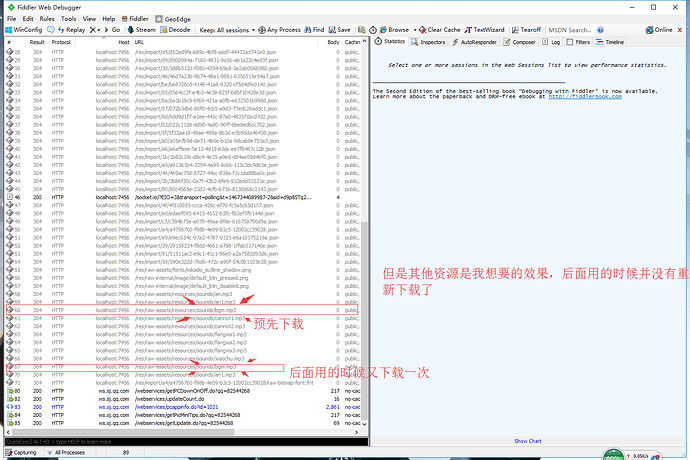Select session 83 pcappinfo.do row
690x460 pixels.
coord(183,407)
